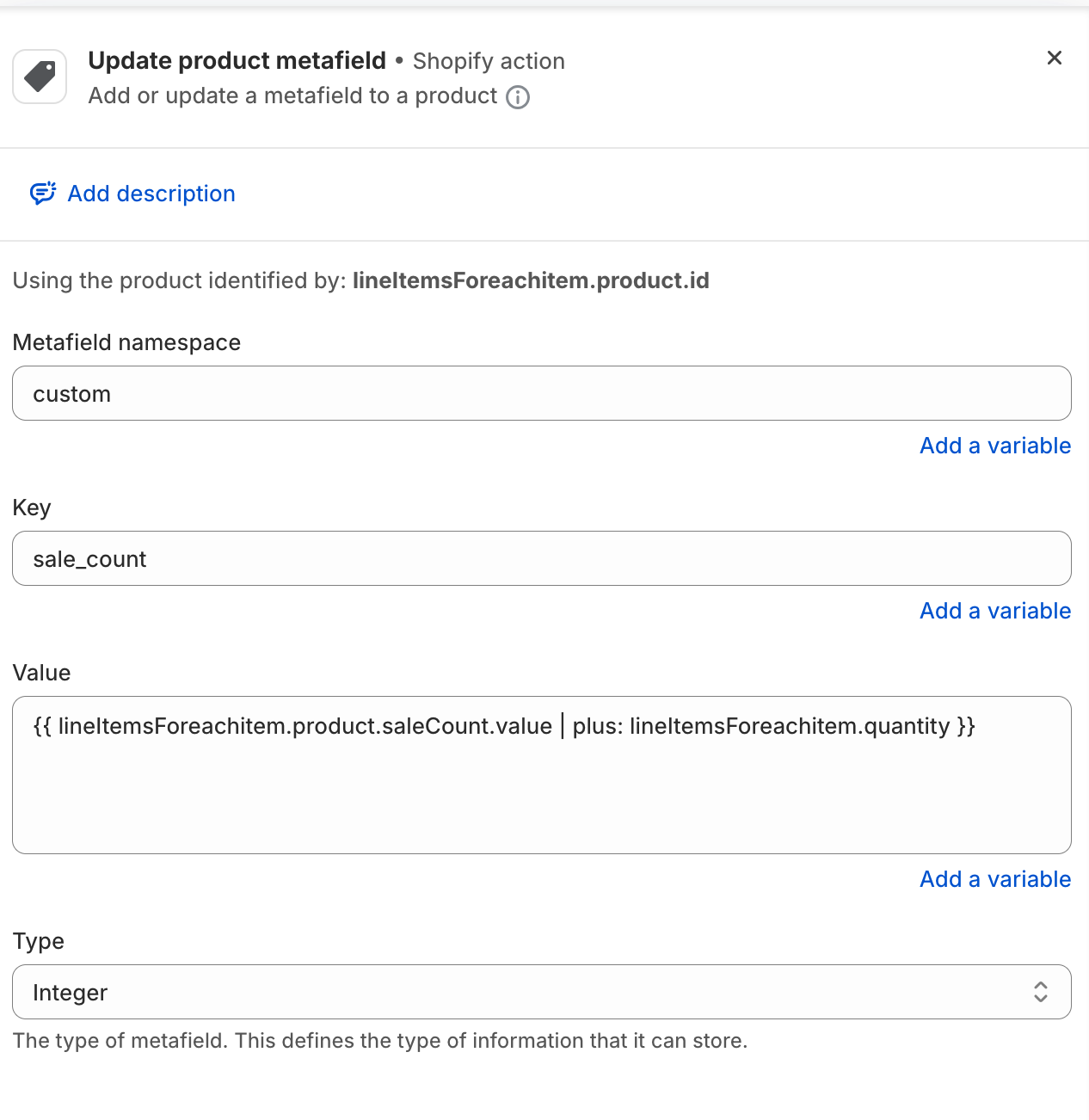Viewport: 1089px width, 1120px height.
Task: Focus the Key field containing sale_count
Action: click(x=542, y=558)
